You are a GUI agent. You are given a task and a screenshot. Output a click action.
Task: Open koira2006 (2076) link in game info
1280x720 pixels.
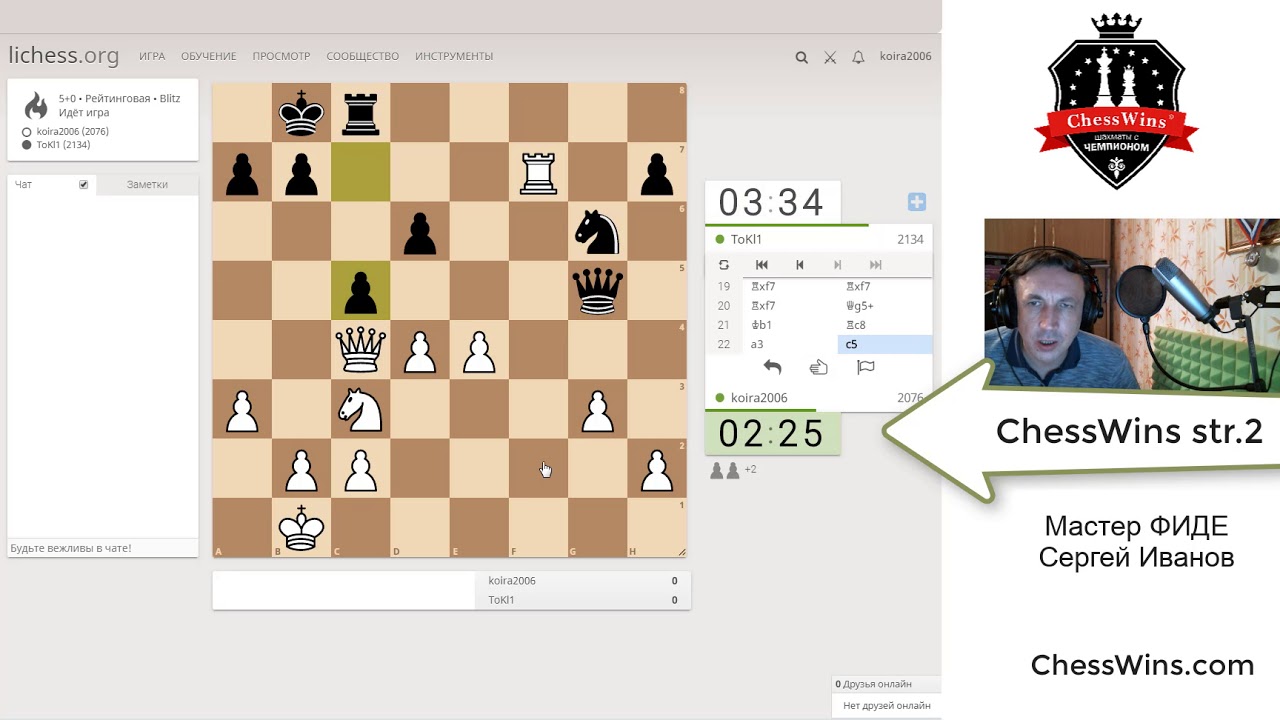73,131
